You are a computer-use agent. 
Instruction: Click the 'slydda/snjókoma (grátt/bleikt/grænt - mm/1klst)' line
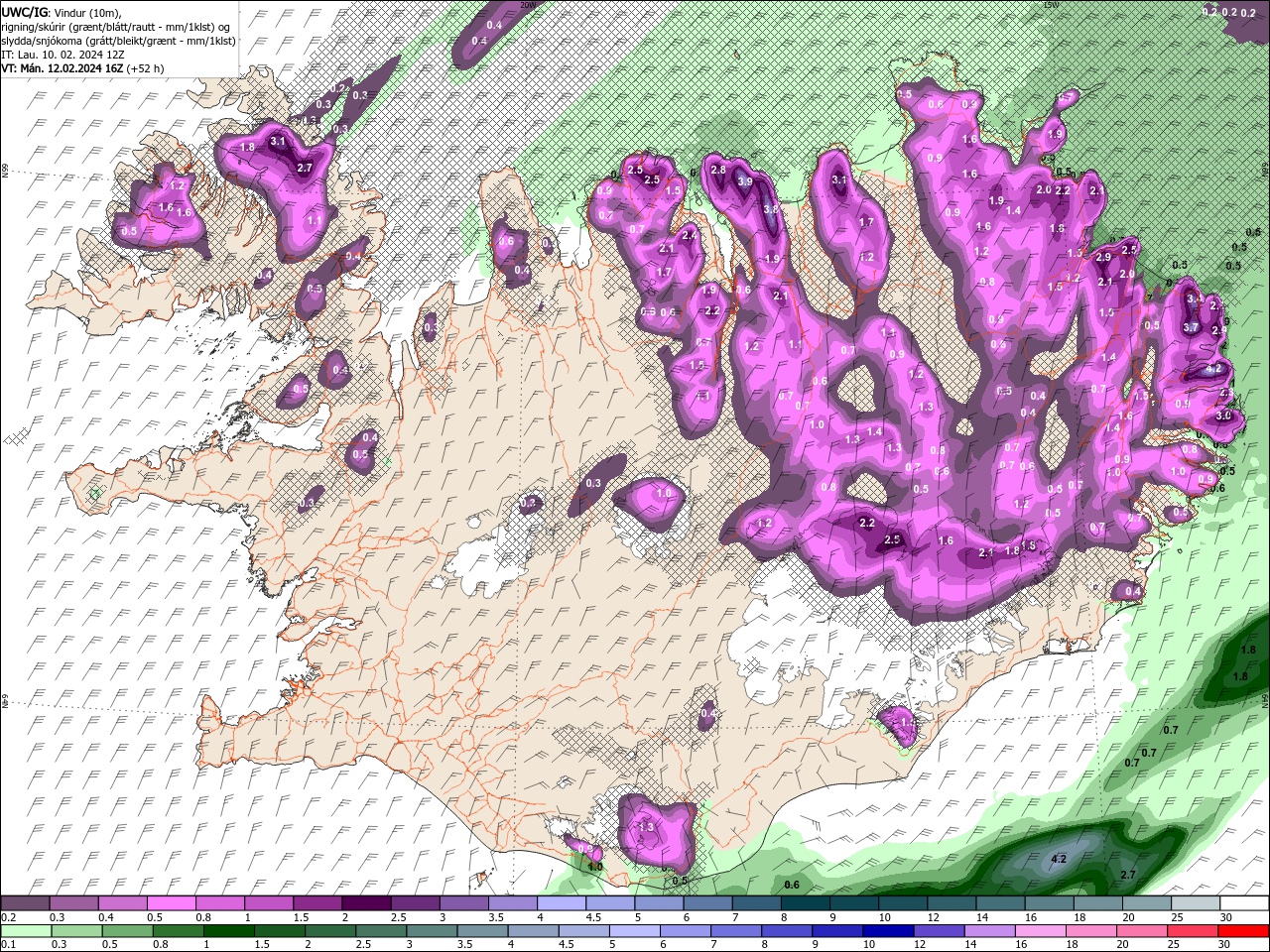(118, 41)
